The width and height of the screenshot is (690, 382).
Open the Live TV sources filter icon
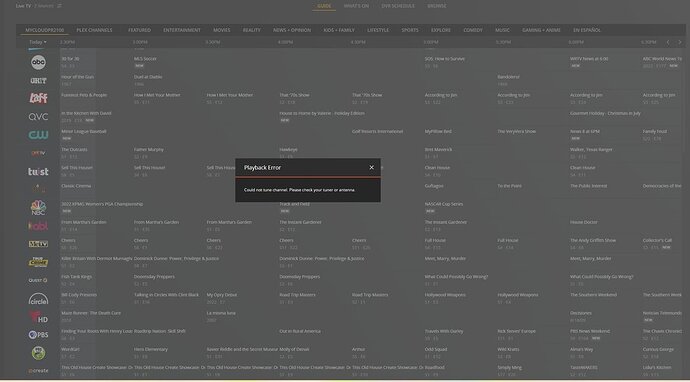[59, 6]
